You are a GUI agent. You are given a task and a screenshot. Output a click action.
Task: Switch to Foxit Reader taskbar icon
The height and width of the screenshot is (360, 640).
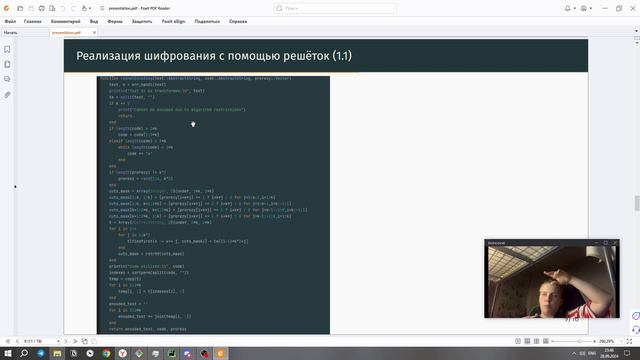(x=220, y=353)
